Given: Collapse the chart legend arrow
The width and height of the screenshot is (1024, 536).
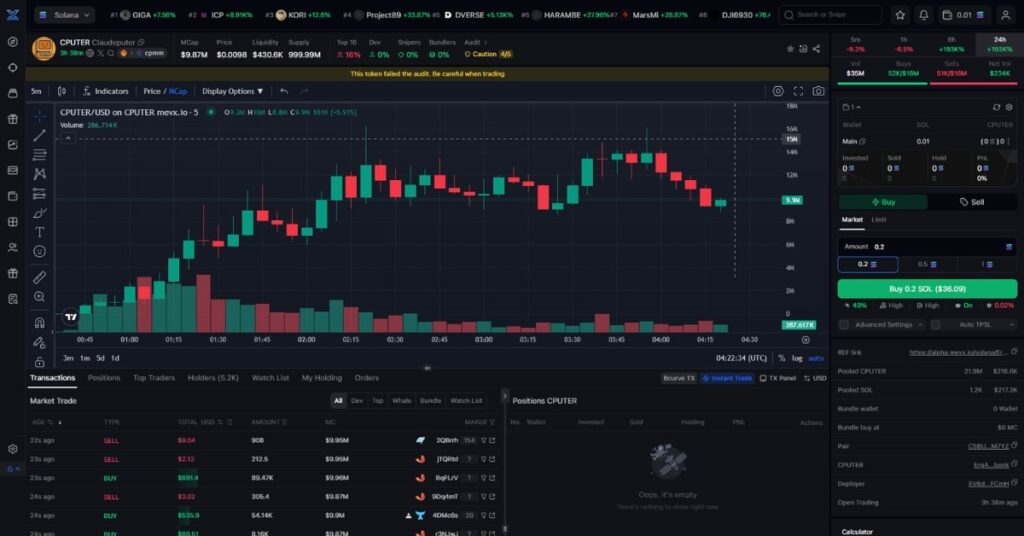Looking at the screenshot, I should pos(68,138).
